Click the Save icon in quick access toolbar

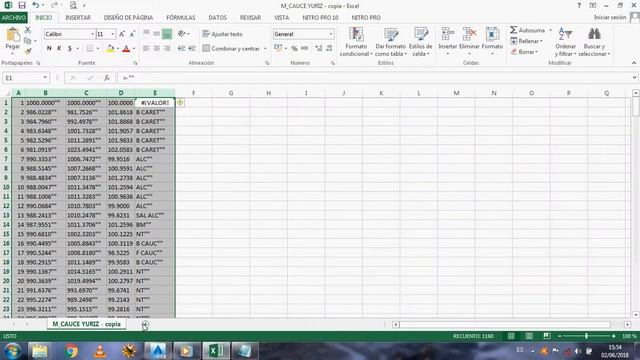(22, 5)
